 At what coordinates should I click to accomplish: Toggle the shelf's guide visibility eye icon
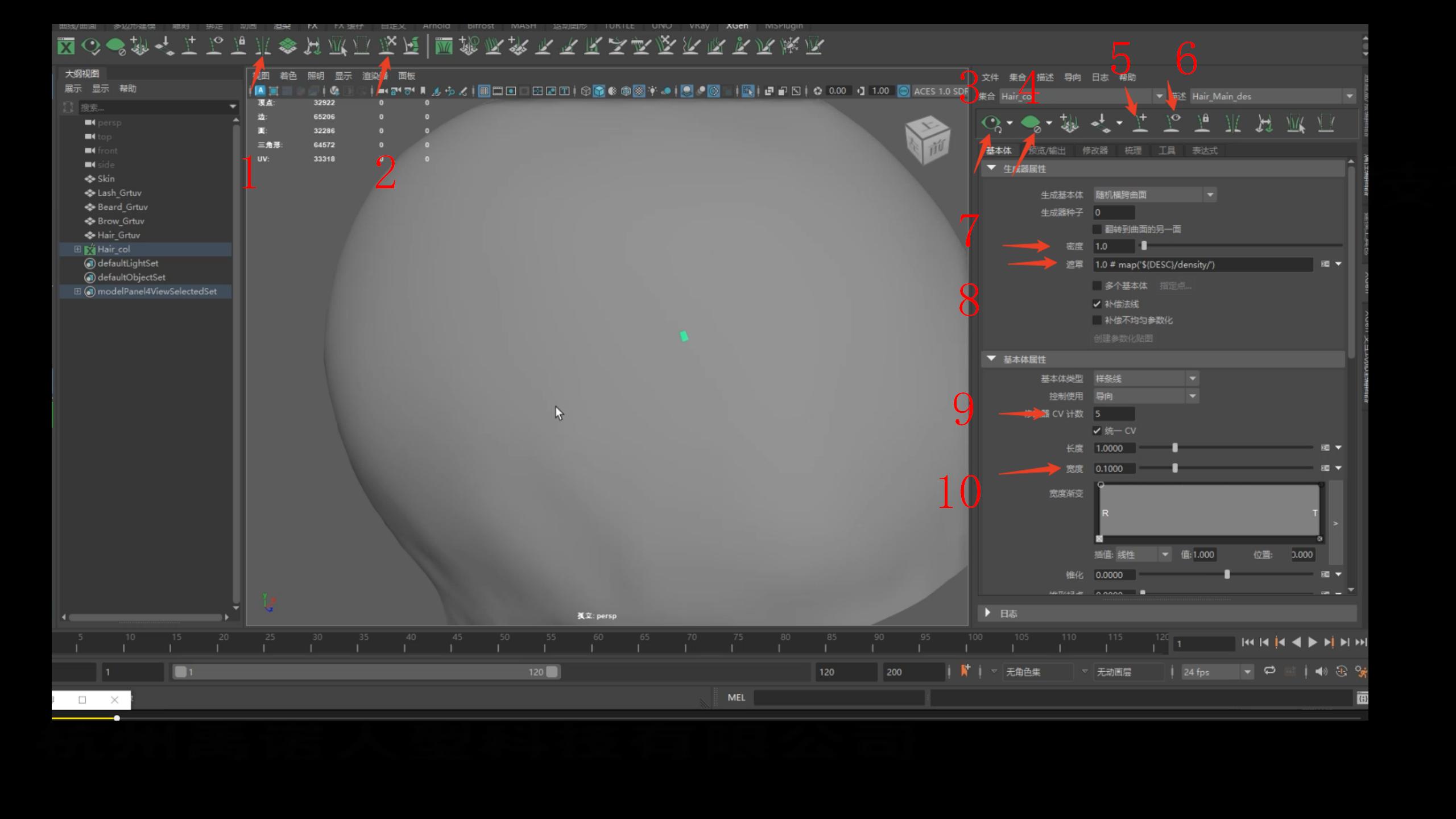pyautogui.click(x=214, y=46)
